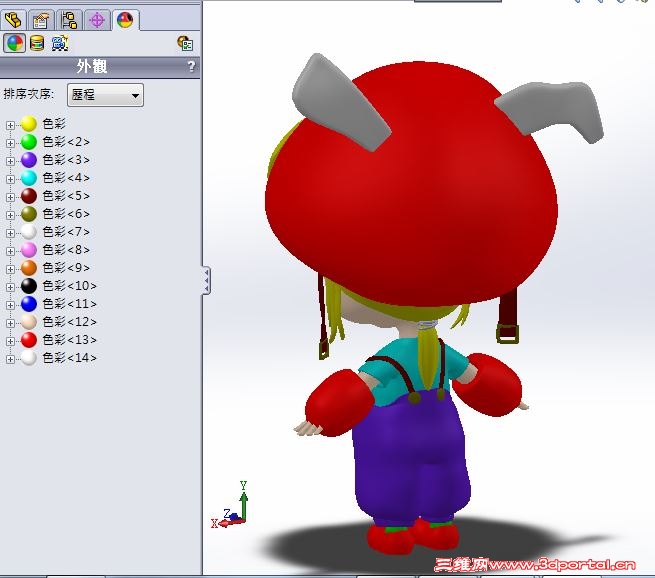
Task: Expand the 色彩<4> tree node
Action: point(10,179)
